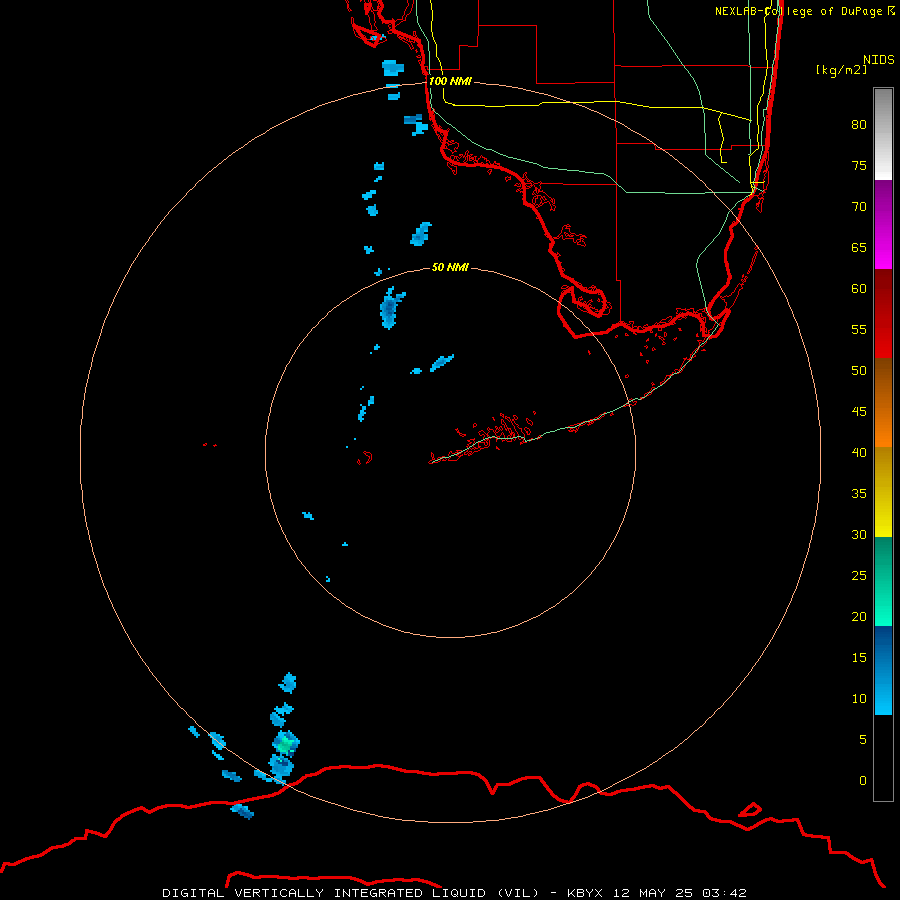The width and height of the screenshot is (900, 900).
Task: Click the 80 scale value
Action: click(x=859, y=125)
